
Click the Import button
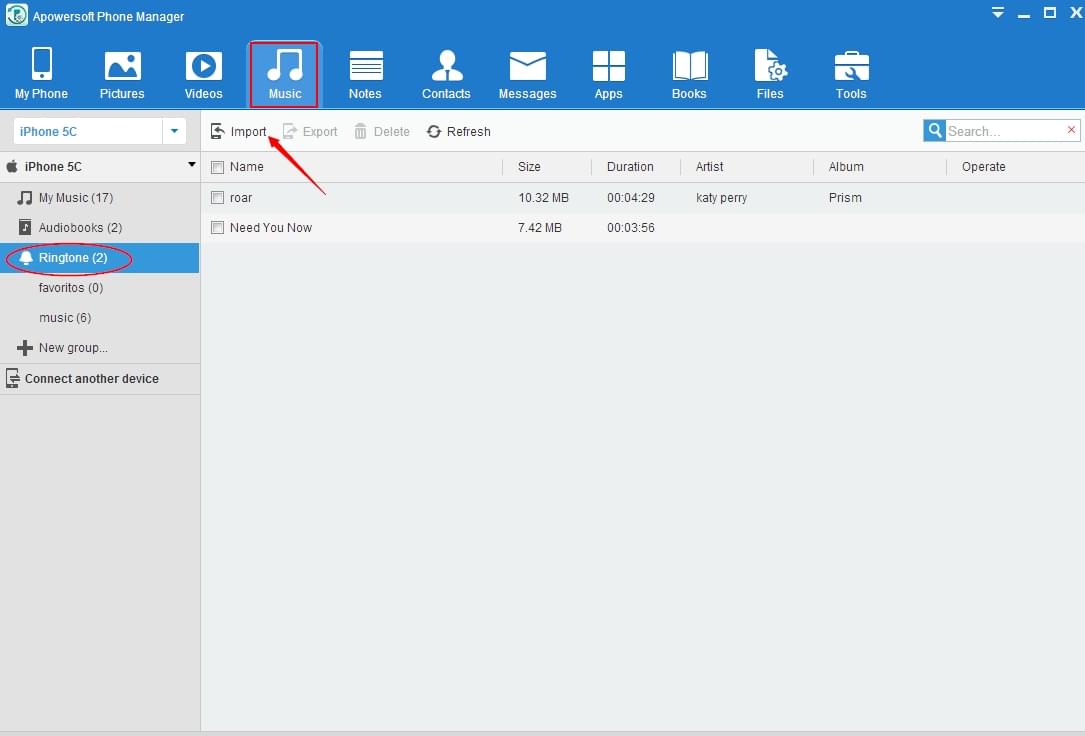pos(239,131)
